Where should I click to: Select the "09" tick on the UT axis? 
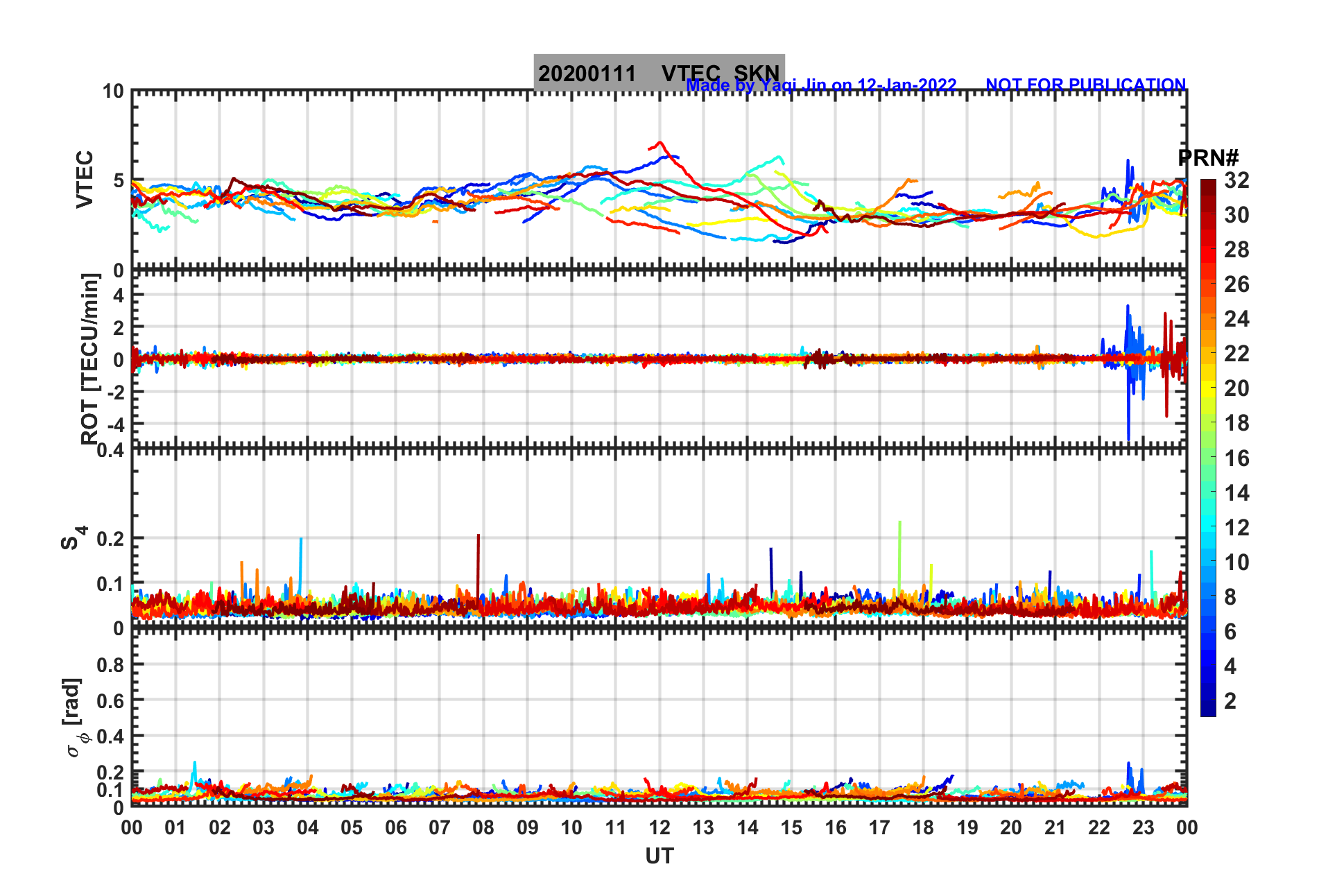coord(528,827)
